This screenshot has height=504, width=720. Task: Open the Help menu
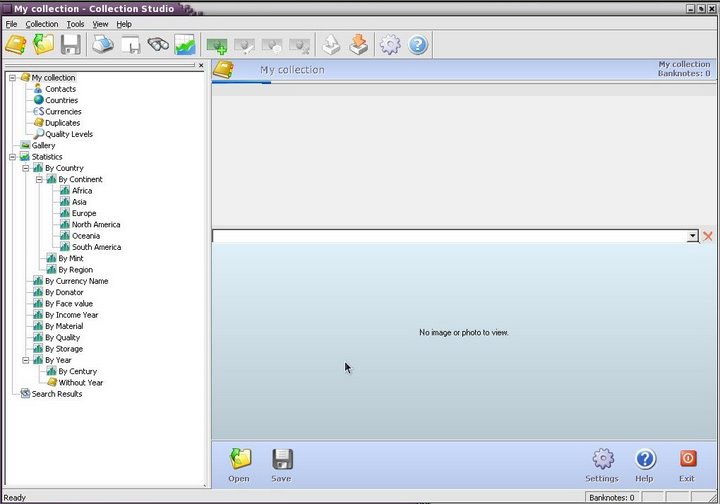(124, 24)
